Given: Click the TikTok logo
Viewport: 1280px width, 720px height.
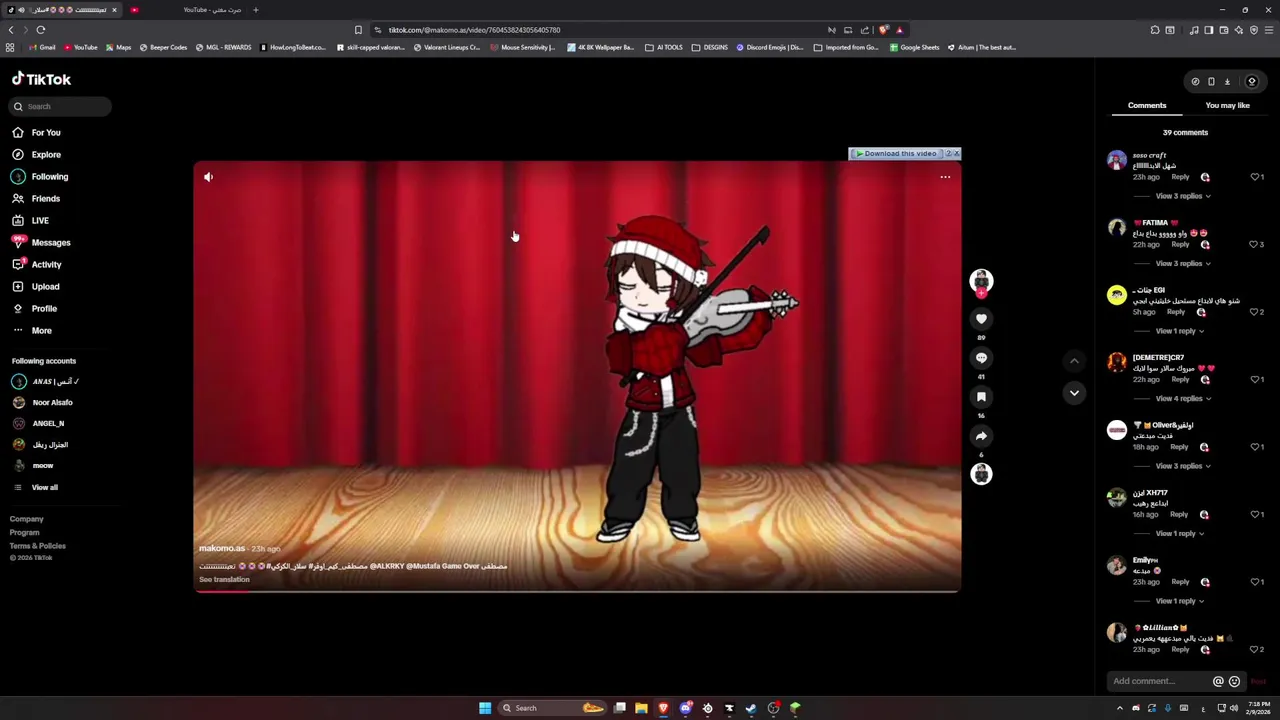Looking at the screenshot, I should pyautogui.click(x=41, y=79).
